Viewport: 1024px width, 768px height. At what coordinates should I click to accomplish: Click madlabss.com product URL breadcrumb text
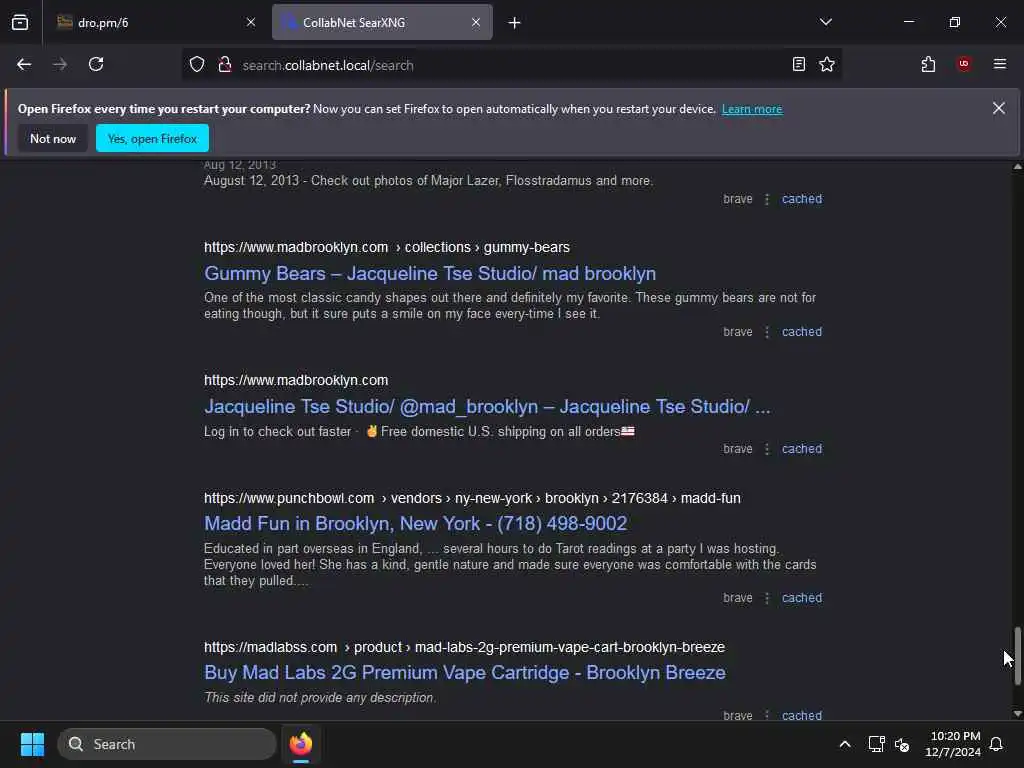(464, 647)
